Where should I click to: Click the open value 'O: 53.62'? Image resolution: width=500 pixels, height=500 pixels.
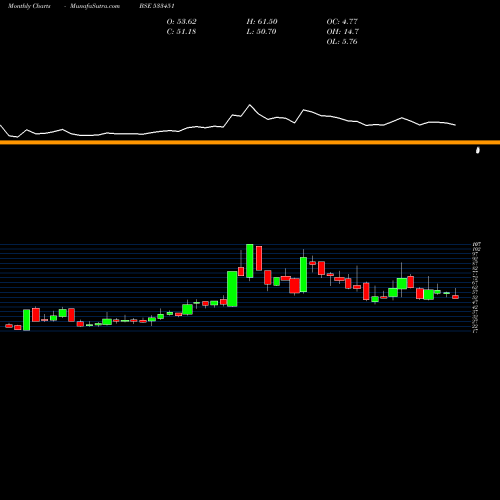pyautogui.click(x=182, y=22)
